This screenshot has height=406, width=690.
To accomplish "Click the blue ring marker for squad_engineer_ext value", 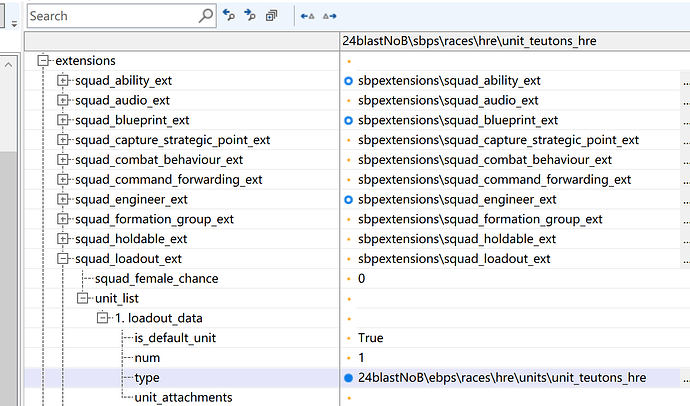I will click(x=349, y=200).
